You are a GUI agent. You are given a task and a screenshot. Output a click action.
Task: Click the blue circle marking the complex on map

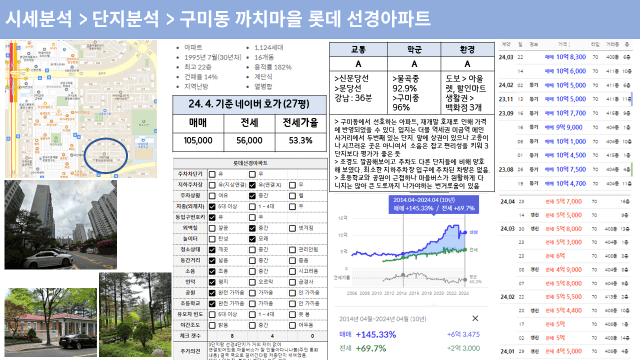[x=106, y=156]
